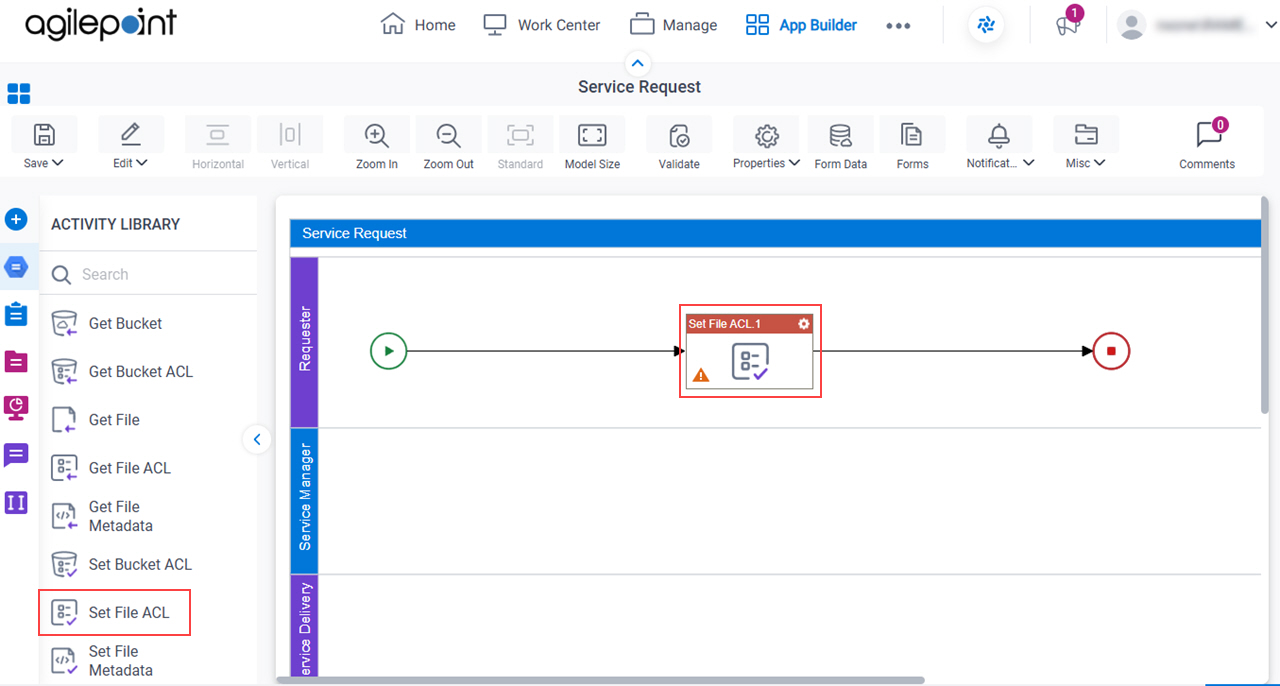Open the monitor chart sidebar tab
The width and height of the screenshot is (1280, 686).
pyautogui.click(x=17, y=408)
